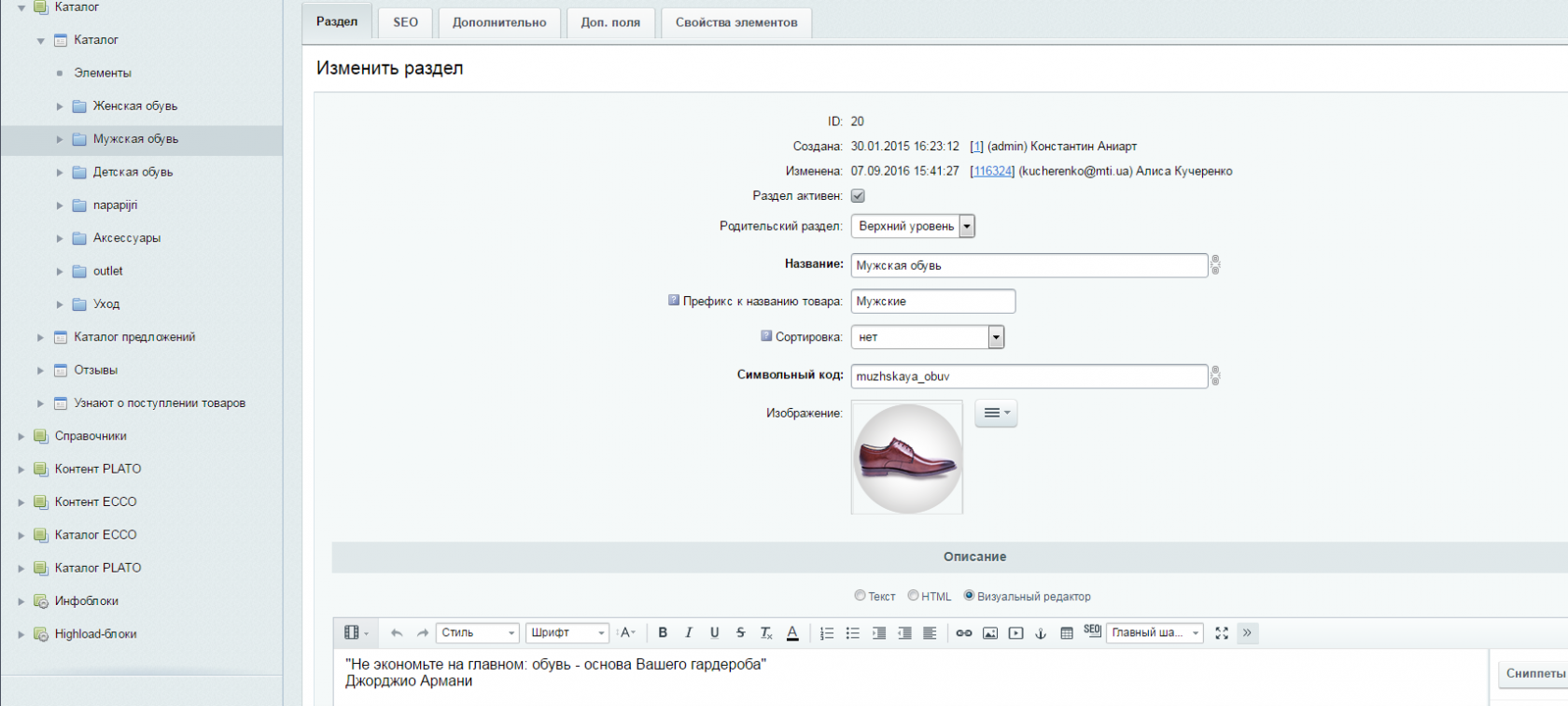Click the Redo arrow in the editor toolbar
The image size is (1568, 706).
(423, 633)
